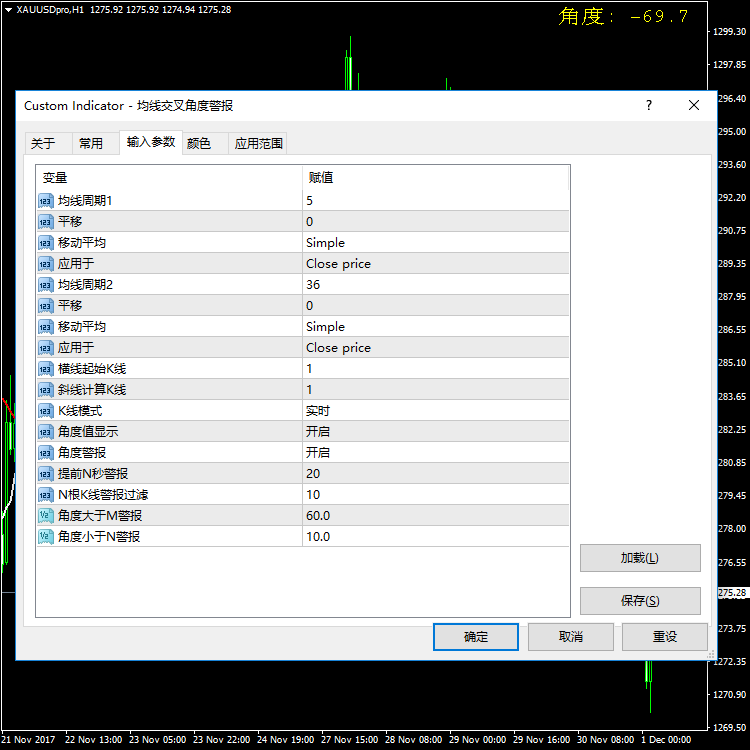Click the 均线周期2 variable name
The image size is (750, 750).
(85, 285)
